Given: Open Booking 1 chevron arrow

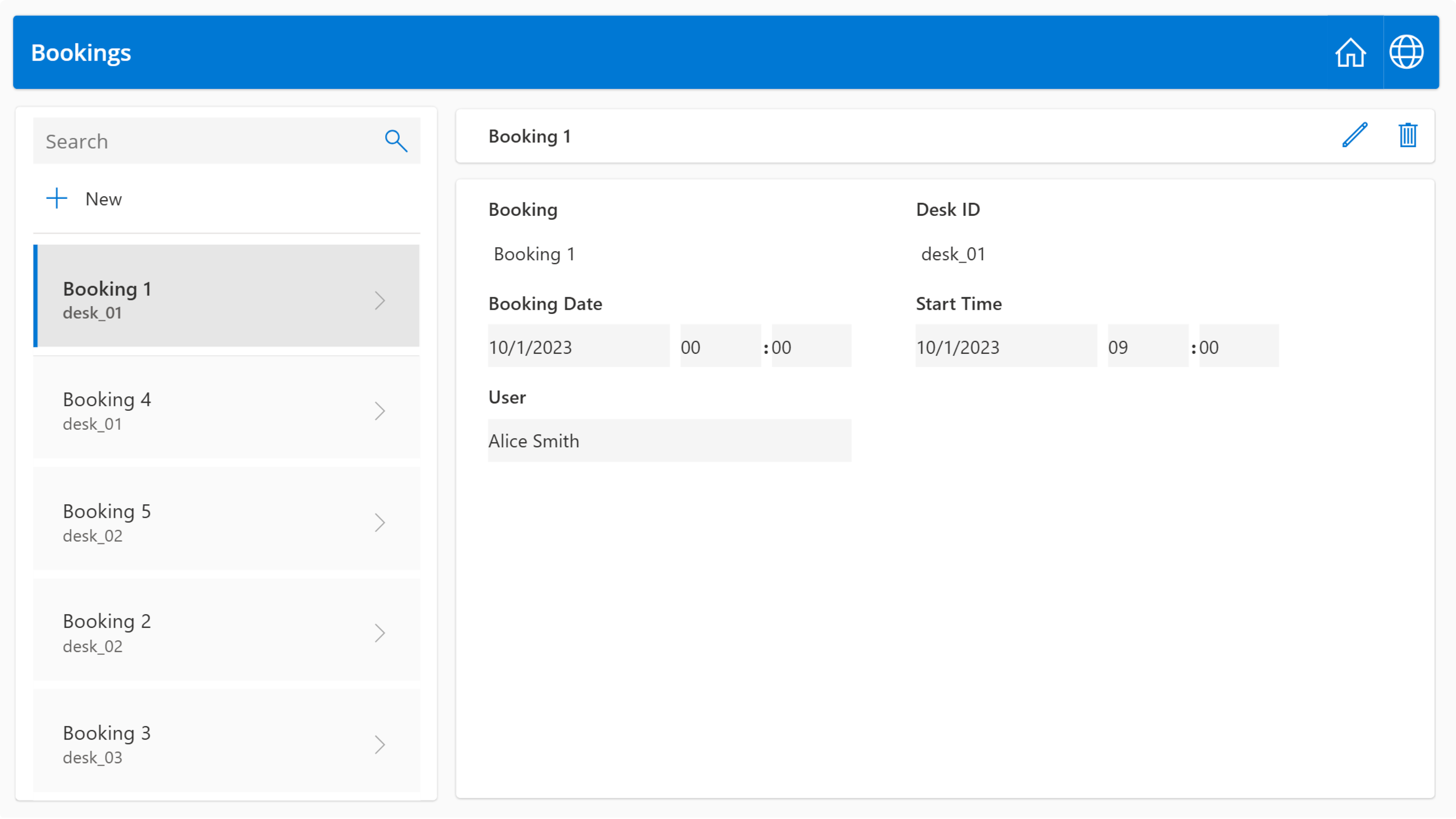Looking at the screenshot, I should click(x=380, y=300).
